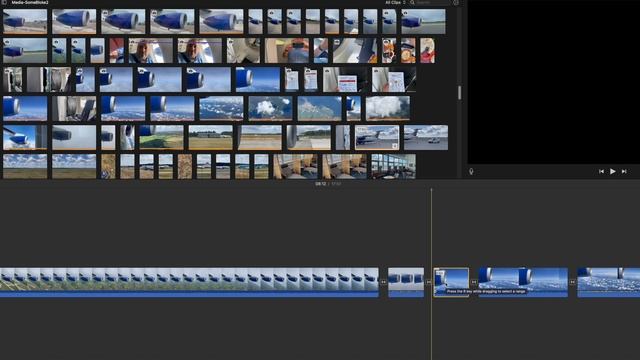Image resolution: width=640 pixels, height=360 pixels.
Task: Select the red seat thumbnail in browser
Action: pyautogui.click(x=116, y=51)
